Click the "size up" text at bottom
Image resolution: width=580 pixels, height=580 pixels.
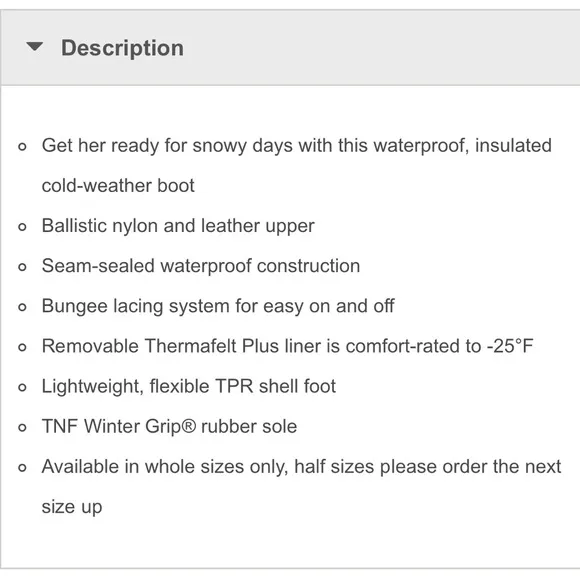point(72,507)
